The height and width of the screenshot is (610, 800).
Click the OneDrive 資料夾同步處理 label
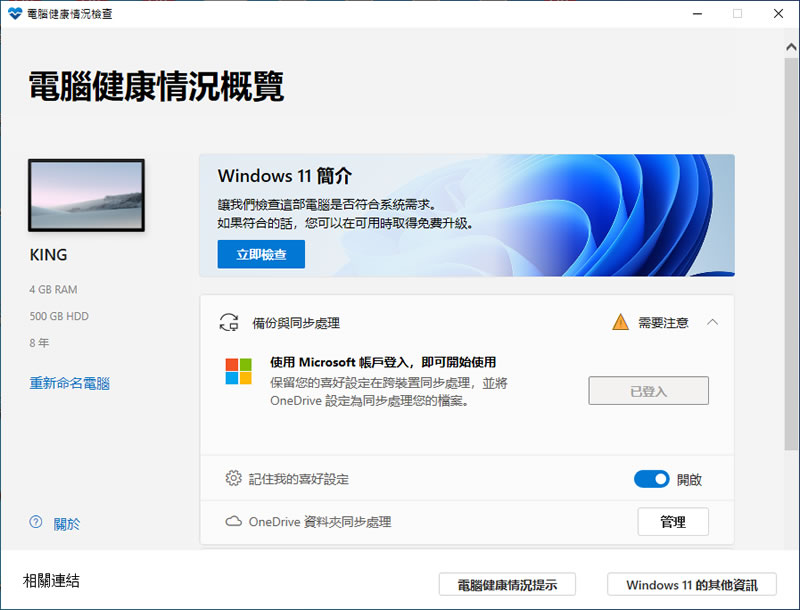(320, 522)
